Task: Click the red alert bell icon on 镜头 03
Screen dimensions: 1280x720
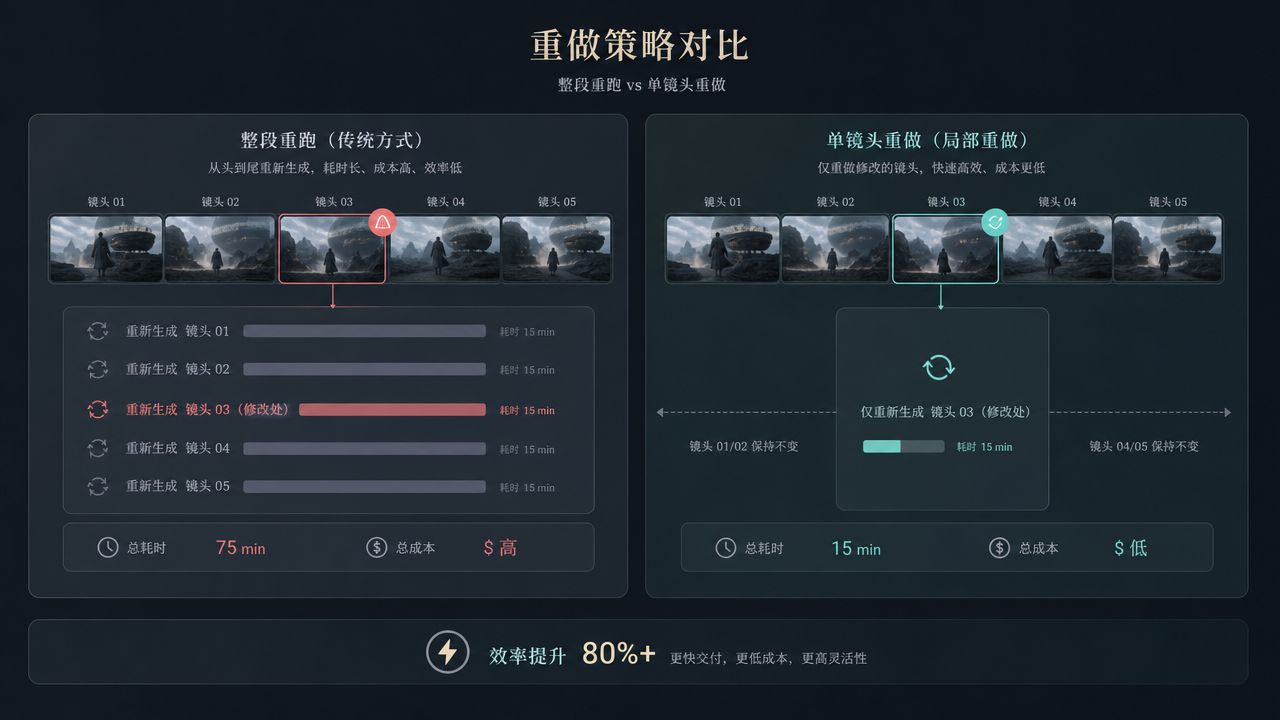Action: tap(383, 222)
